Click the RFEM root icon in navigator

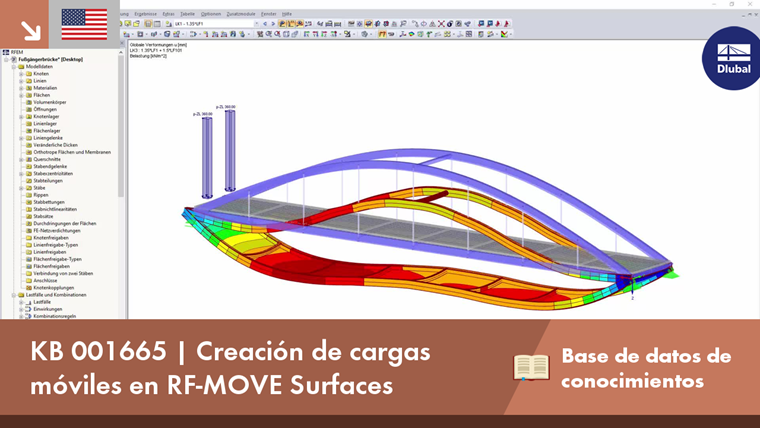(x=6, y=52)
